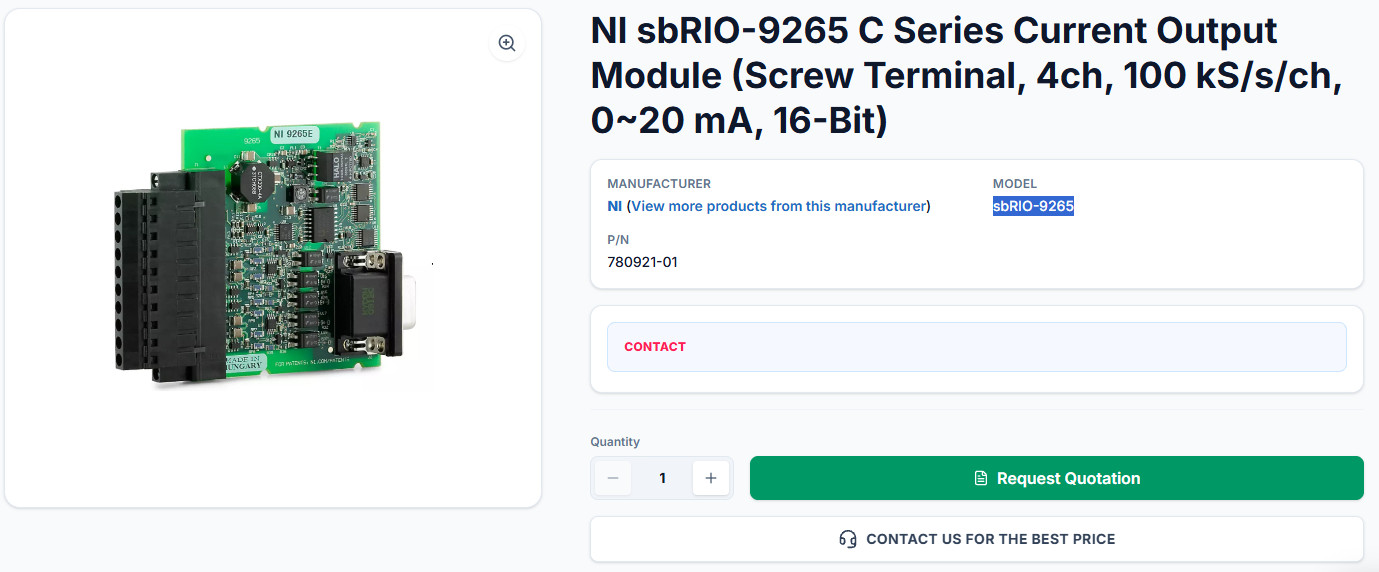Click the Quantity label above the stepper
The width and height of the screenshot is (1379, 572).
615,442
